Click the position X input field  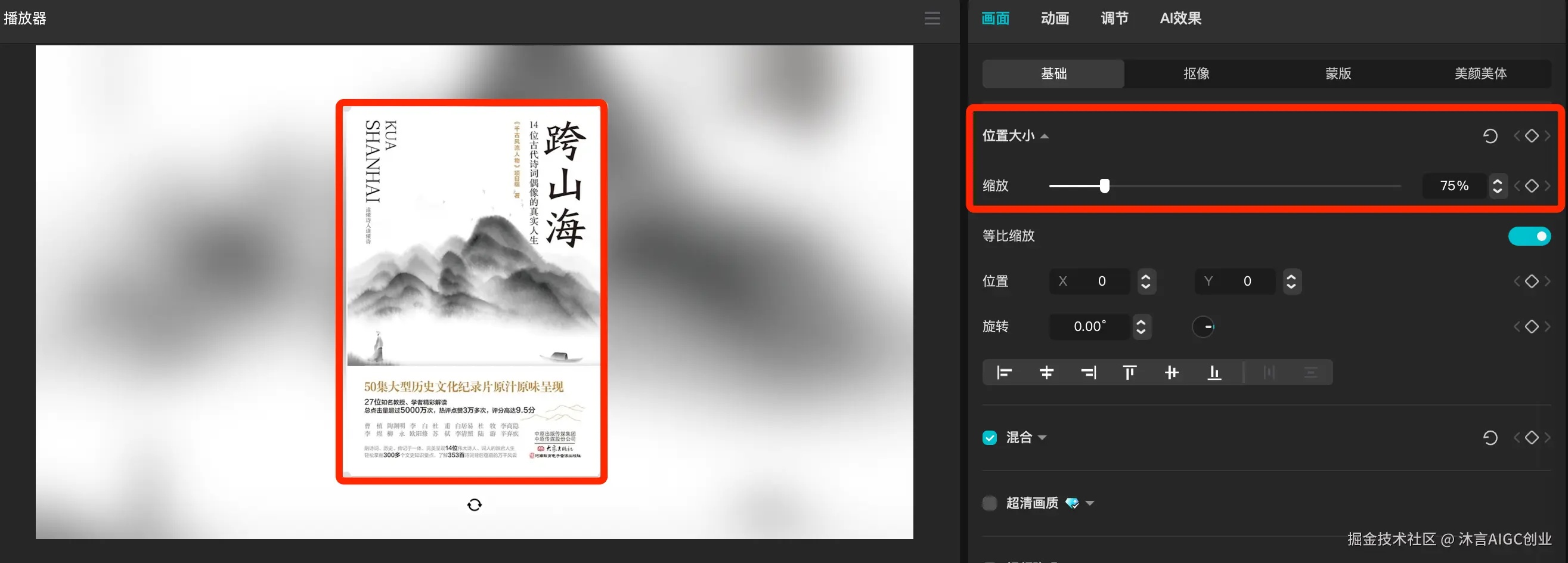(x=1090, y=281)
